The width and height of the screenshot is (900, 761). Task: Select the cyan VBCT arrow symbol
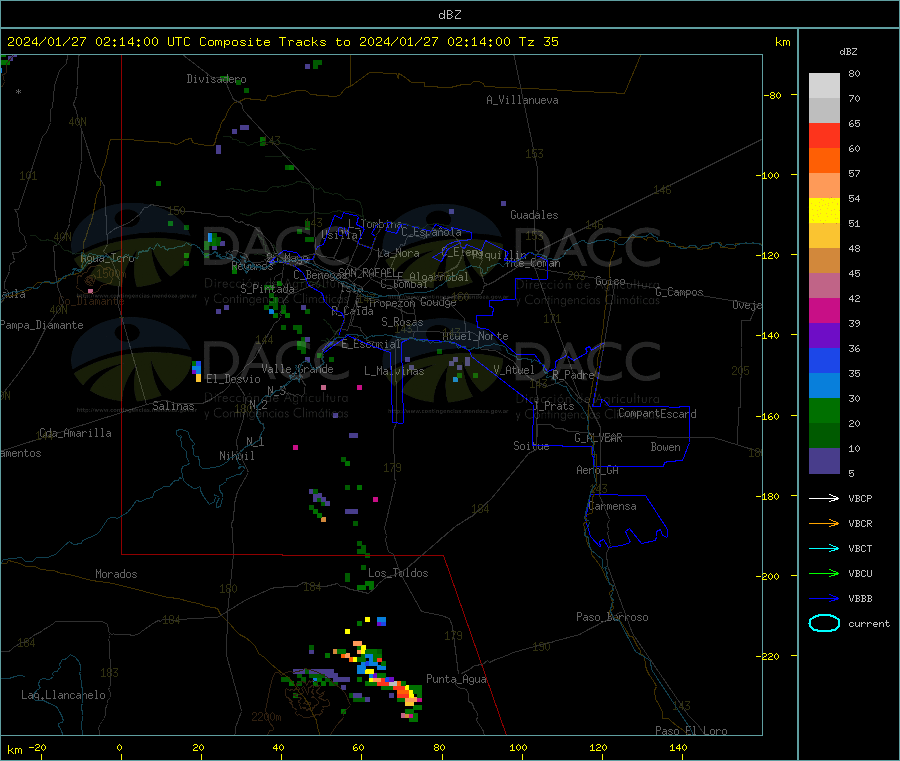[x=824, y=549]
